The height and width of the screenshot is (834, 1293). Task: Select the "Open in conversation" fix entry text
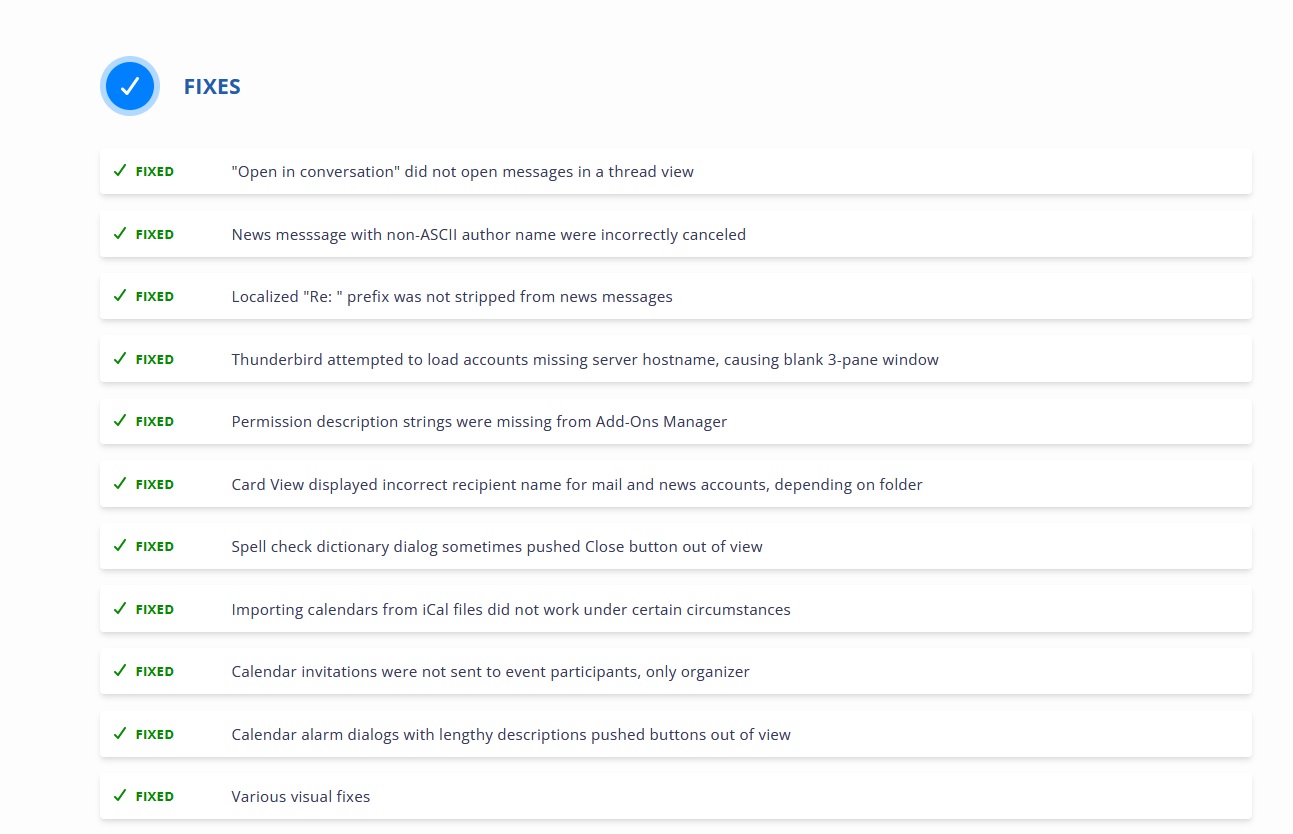(462, 172)
